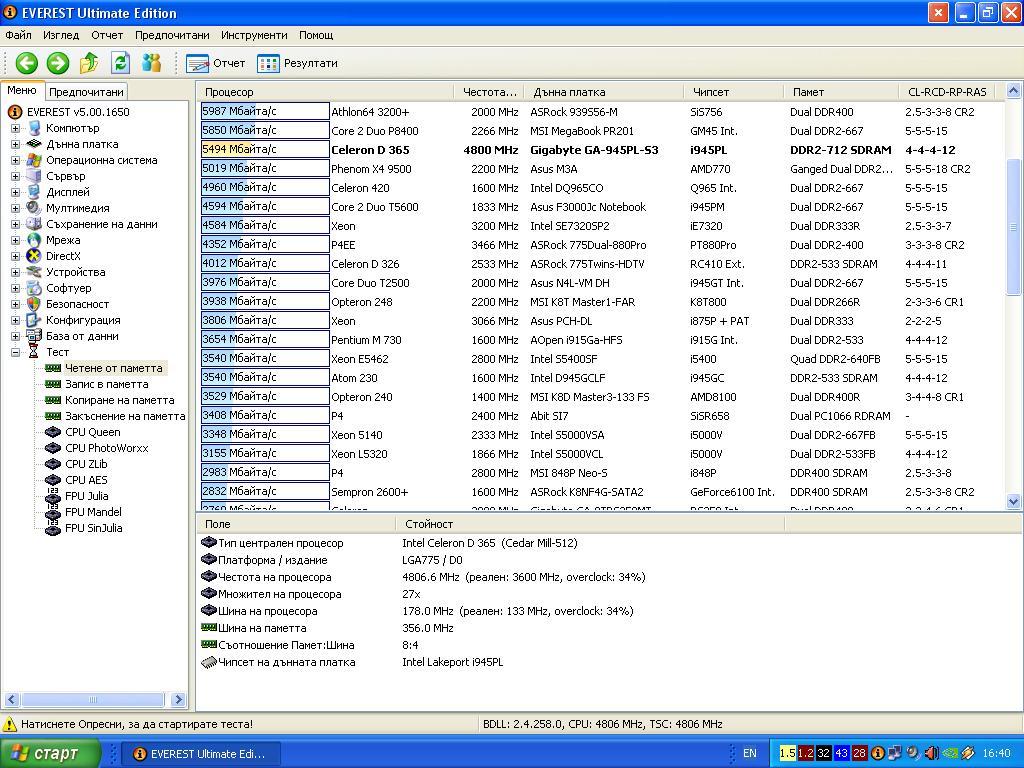Viewport: 1024px width, 768px height.
Task: Expand the Съхранение на данни node
Action: click(x=15, y=225)
